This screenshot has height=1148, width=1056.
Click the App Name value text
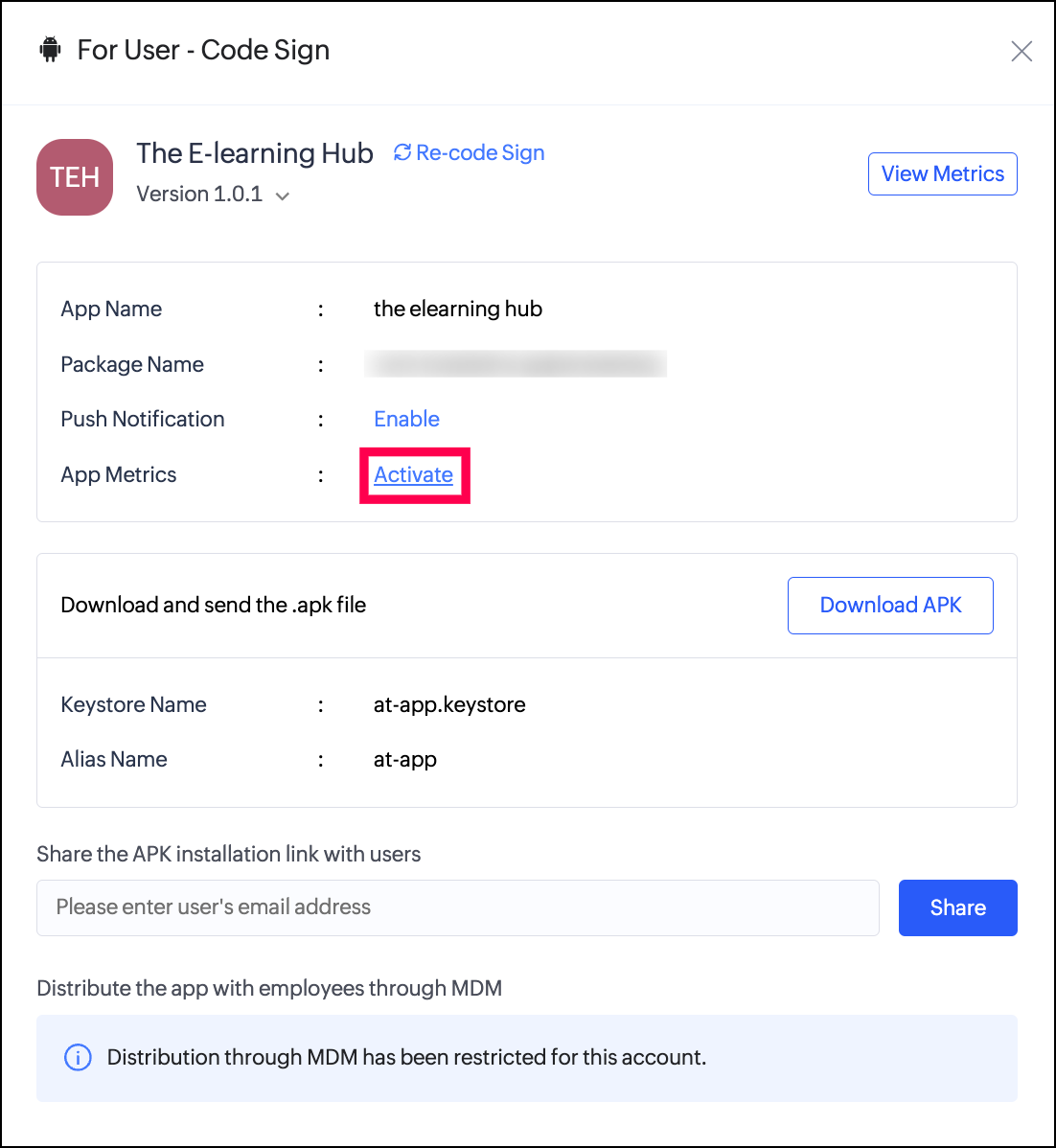(x=458, y=309)
